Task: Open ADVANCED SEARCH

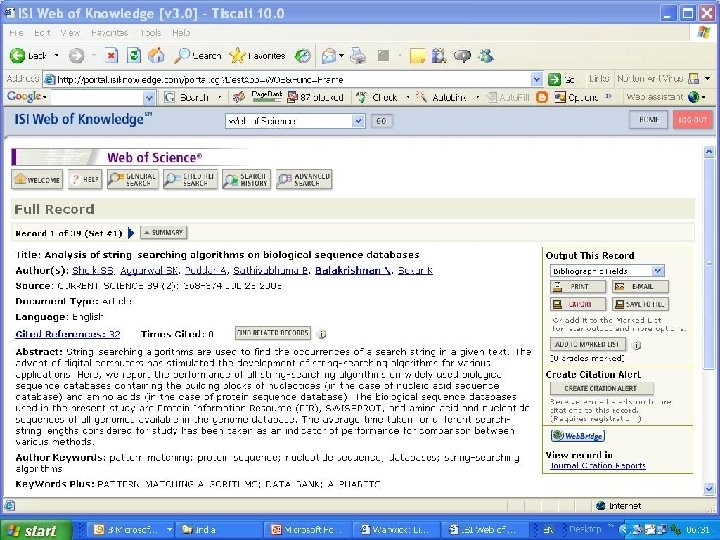Action: point(304,180)
